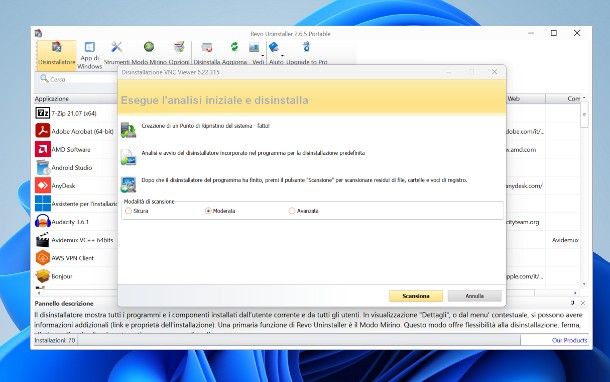This screenshot has width=610, height=382.
Task: Click the search magnifier icon
Action: (x=44, y=79)
